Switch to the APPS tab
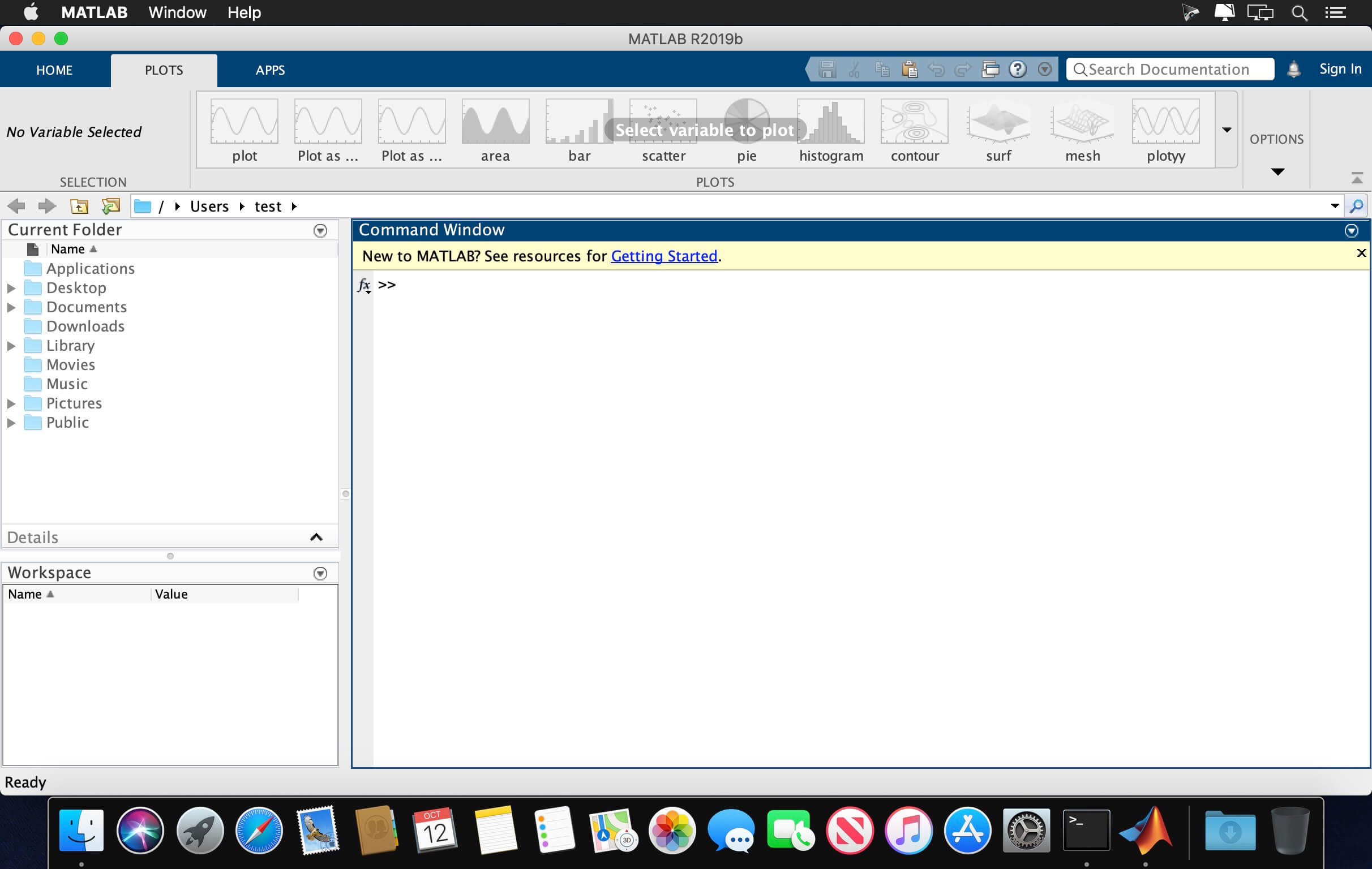 click(270, 70)
